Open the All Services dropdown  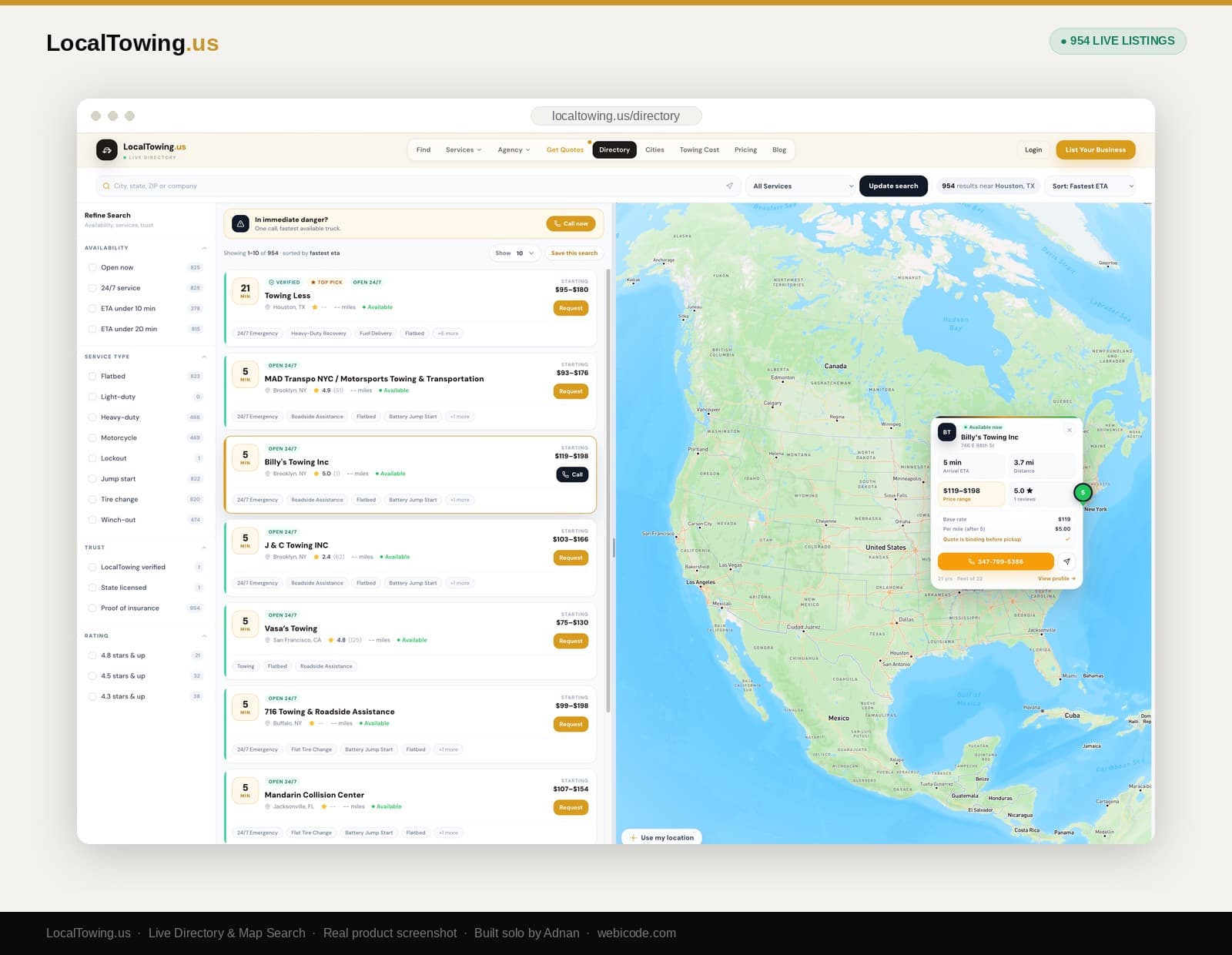pyautogui.click(x=802, y=186)
